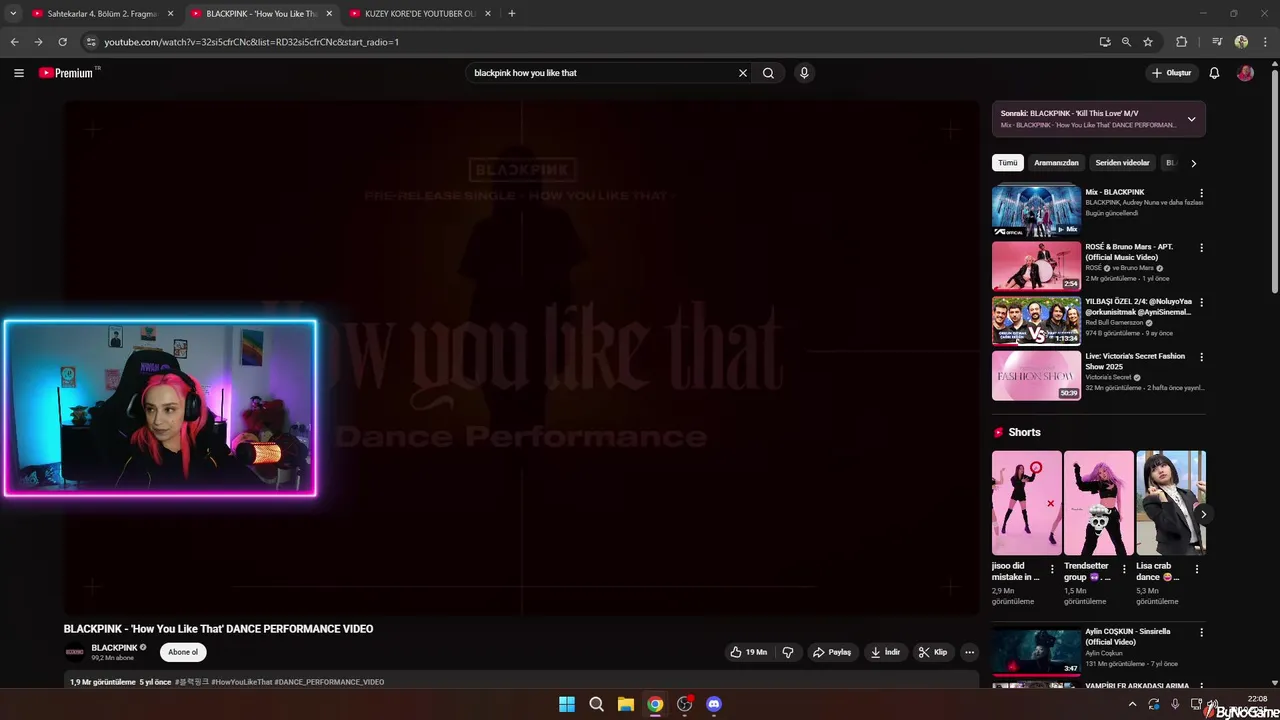Open Aylin COŞKUN - Sinsirella video
Screen dimensions: 1280x720
(x=1036, y=651)
